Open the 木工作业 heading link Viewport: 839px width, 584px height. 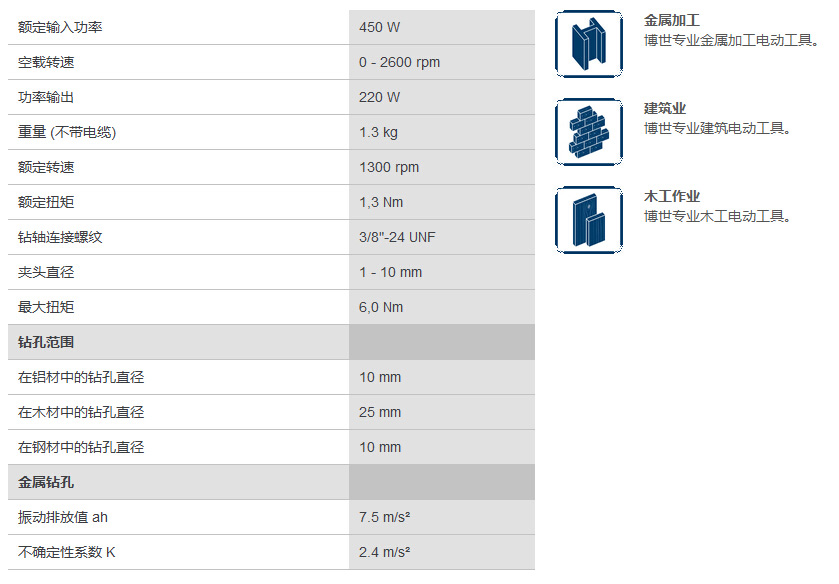(672, 196)
